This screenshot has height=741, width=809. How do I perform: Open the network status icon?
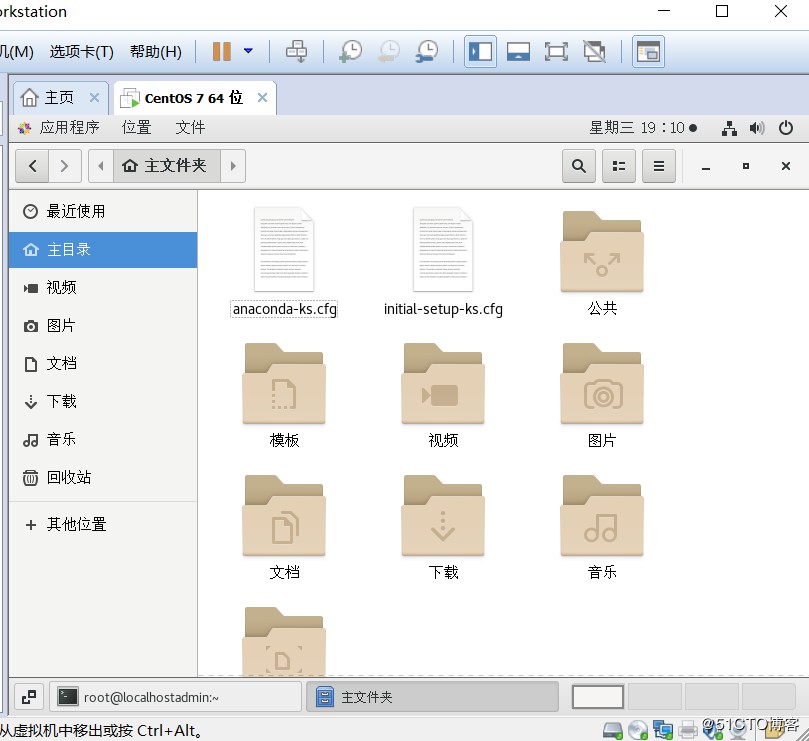point(729,128)
